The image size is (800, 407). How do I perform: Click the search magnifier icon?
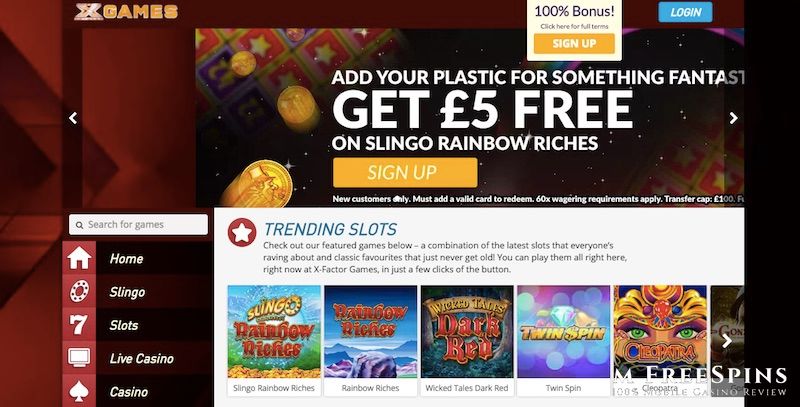click(80, 225)
